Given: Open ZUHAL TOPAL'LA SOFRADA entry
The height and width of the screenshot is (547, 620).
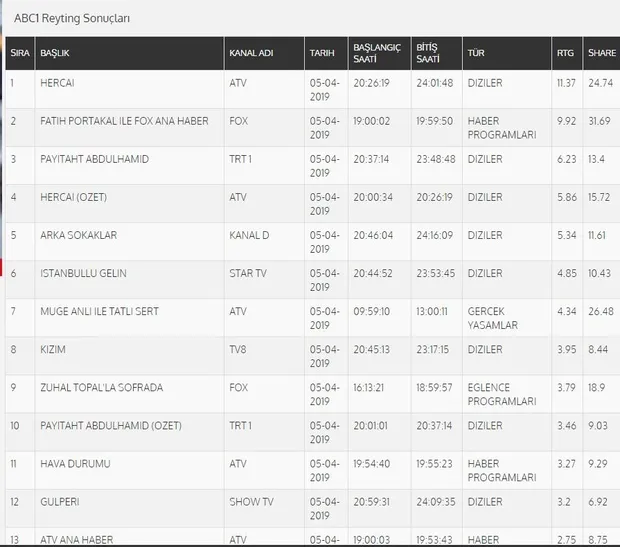Looking at the screenshot, I should point(100,387).
